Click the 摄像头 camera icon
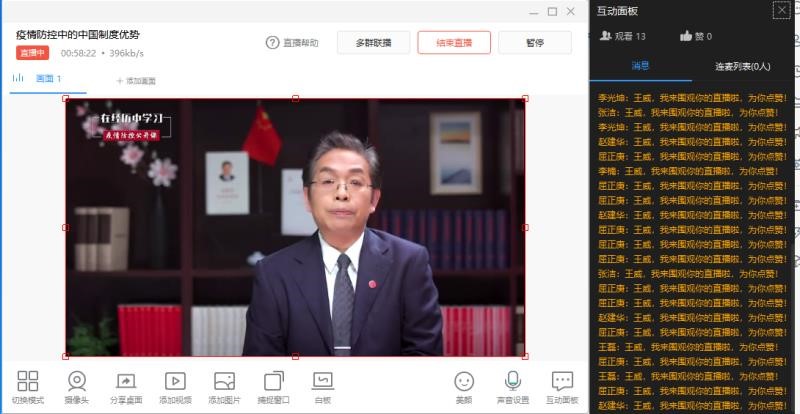This screenshot has width=800, height=414. coord(77,382)
